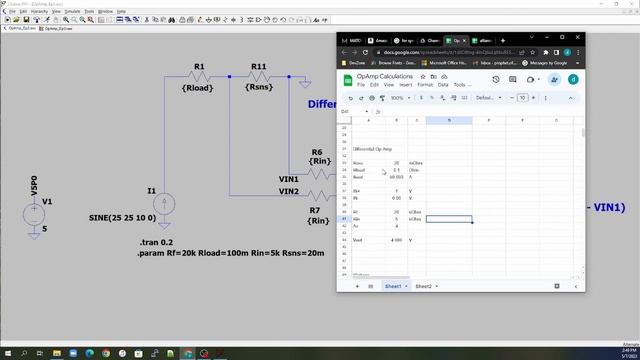Screen dimensions: 640x360
Task: Open the Sheet1 tab options arrow
Action: [x=406, y=287]
